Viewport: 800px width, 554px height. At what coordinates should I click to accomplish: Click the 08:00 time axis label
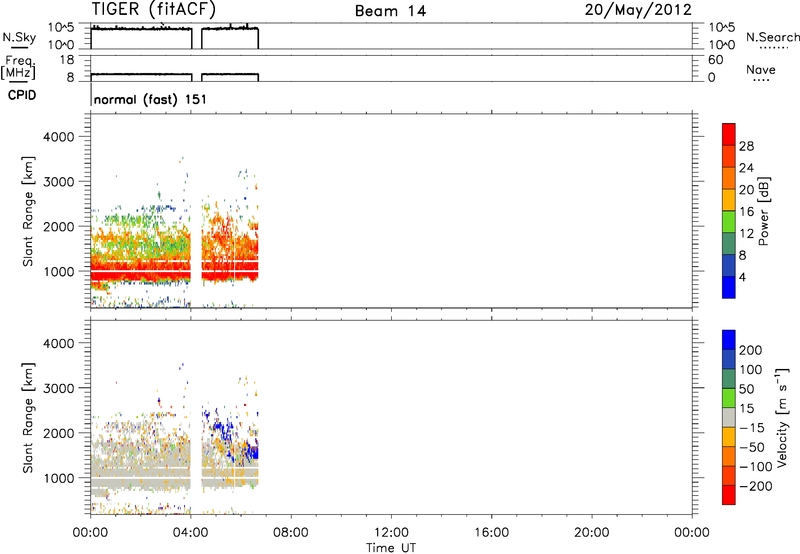(291, 533)
